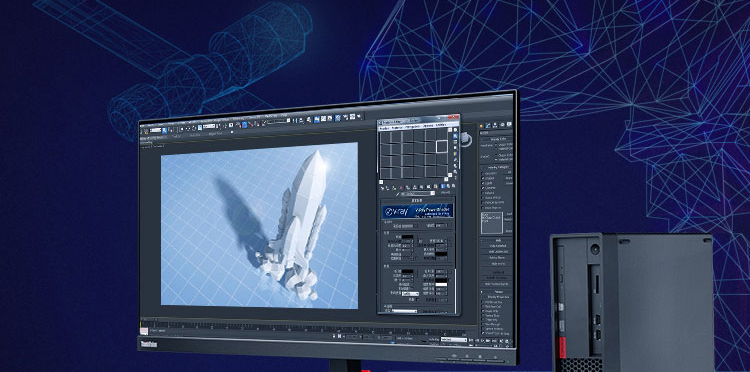This screenshot has height=372, width=750.
Task: Open the material name dropdown in Material Editor
Action: click(x=418, y=193)
